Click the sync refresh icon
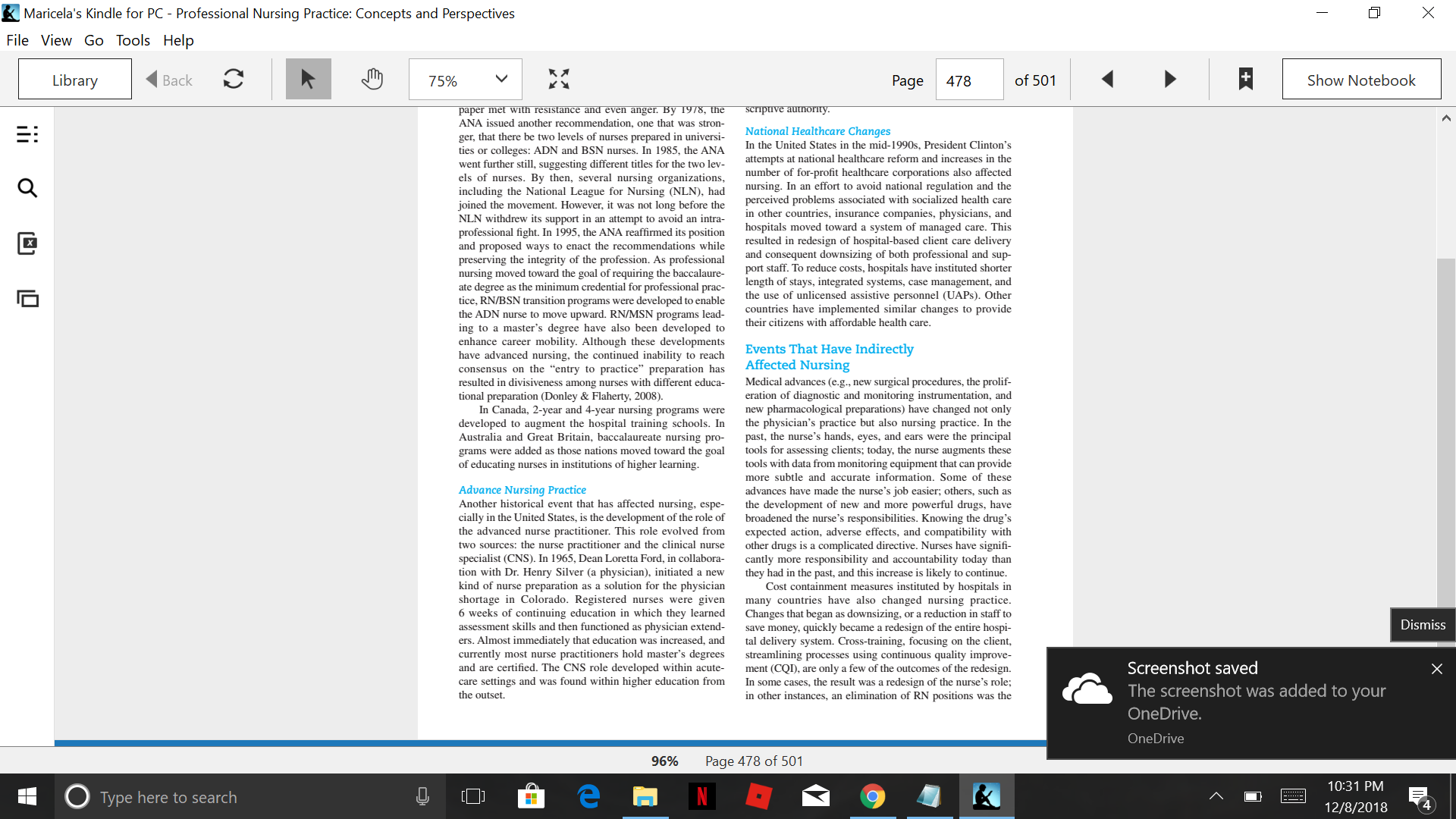1456x819 pixels. pos(234,79)
